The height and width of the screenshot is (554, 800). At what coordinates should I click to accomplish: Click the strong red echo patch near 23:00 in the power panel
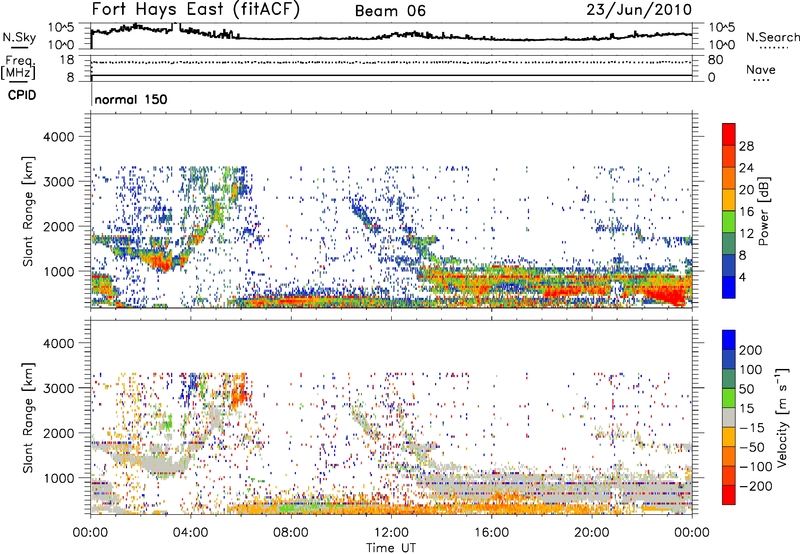click(666, 294)
